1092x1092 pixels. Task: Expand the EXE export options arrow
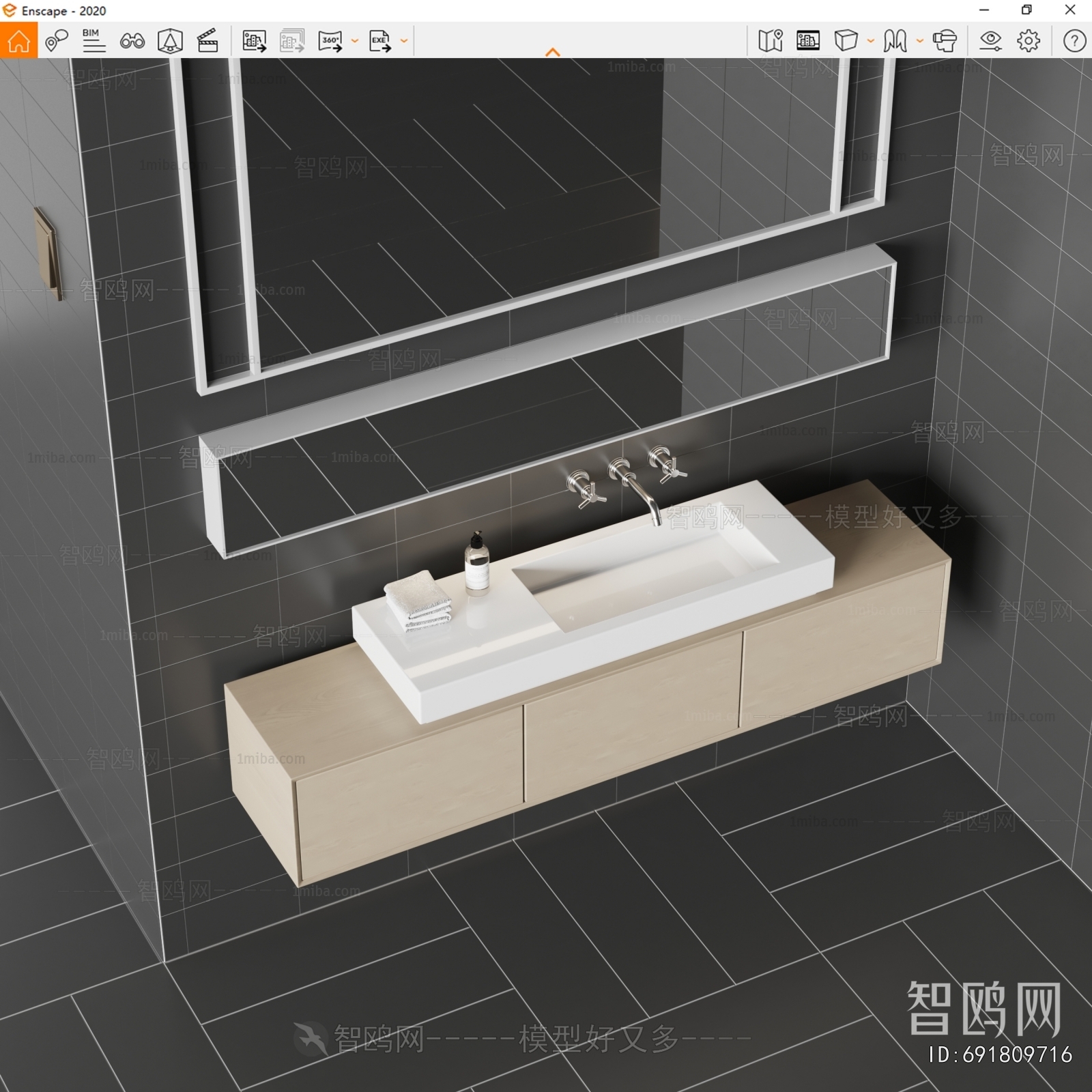coord(404,41)
